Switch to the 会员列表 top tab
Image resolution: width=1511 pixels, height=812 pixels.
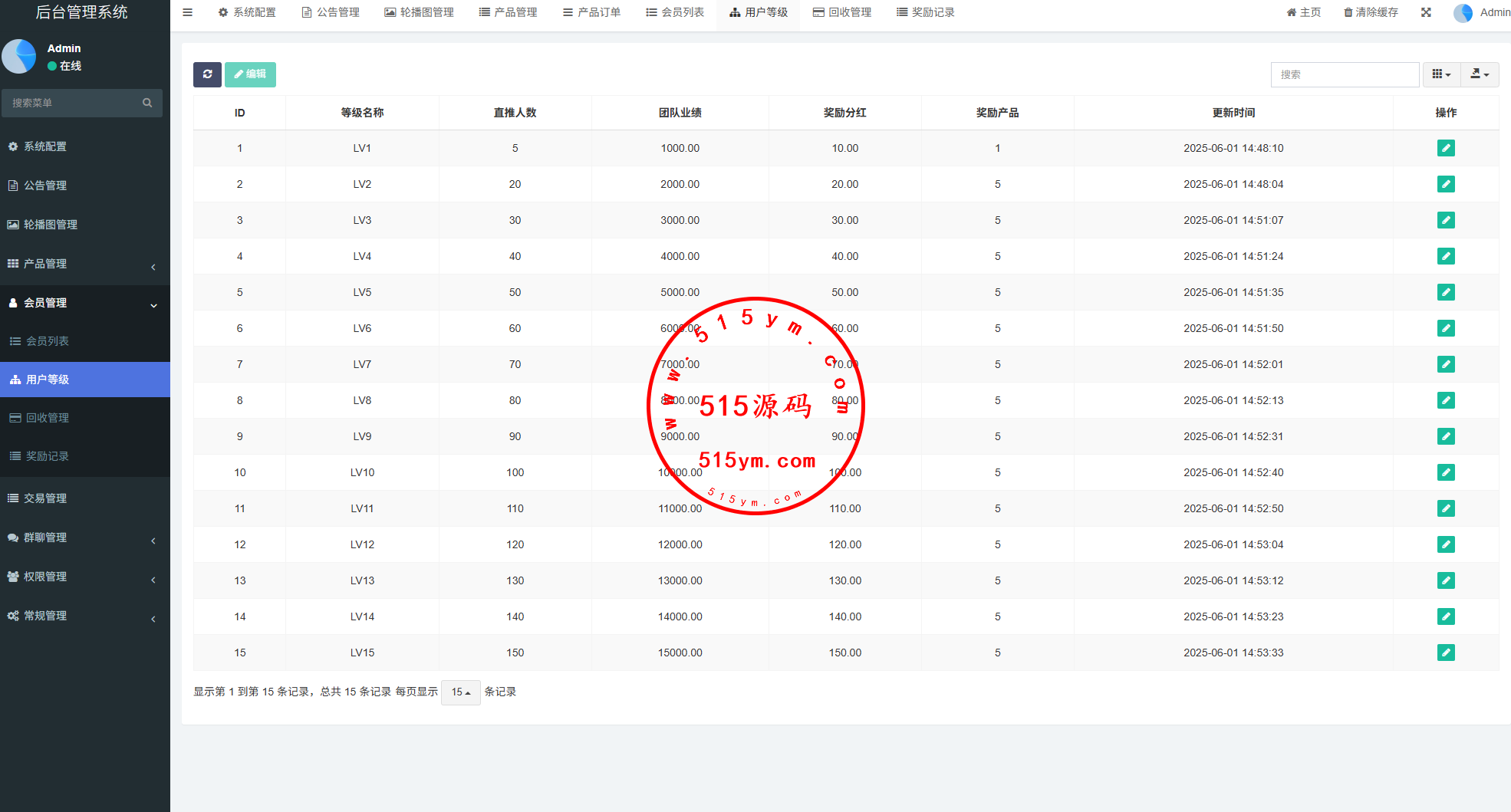[x=675, y=12]
